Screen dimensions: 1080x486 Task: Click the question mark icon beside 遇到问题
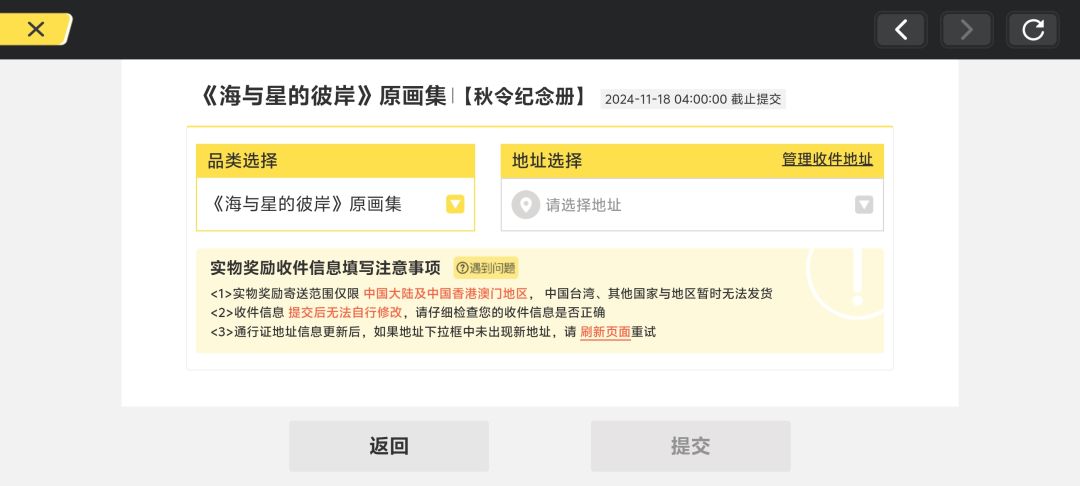point(462,268)
